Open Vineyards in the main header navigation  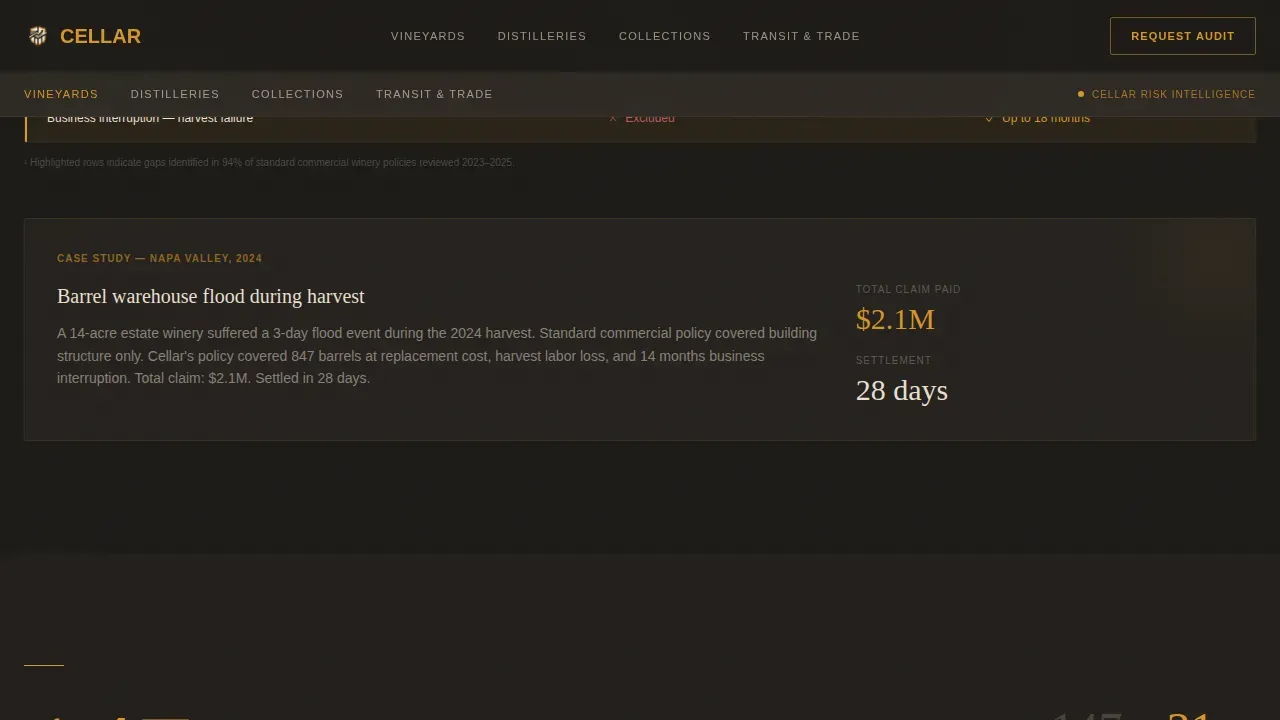click(x=428, y=36)
